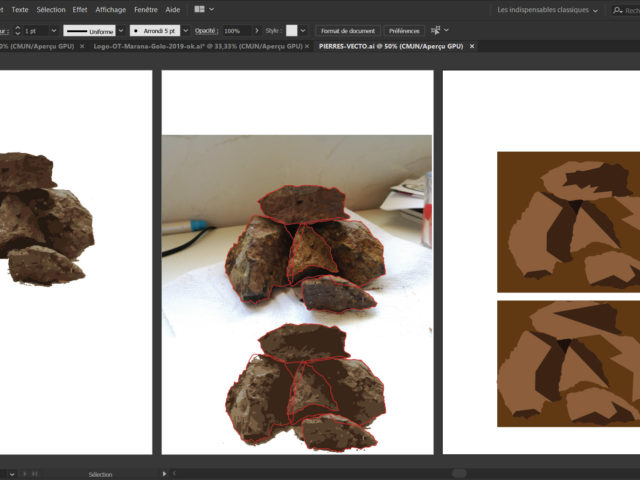This screenshot has height=480, width=640.
Task: Click the Style swatch box
Action: (x=292, y=31)
